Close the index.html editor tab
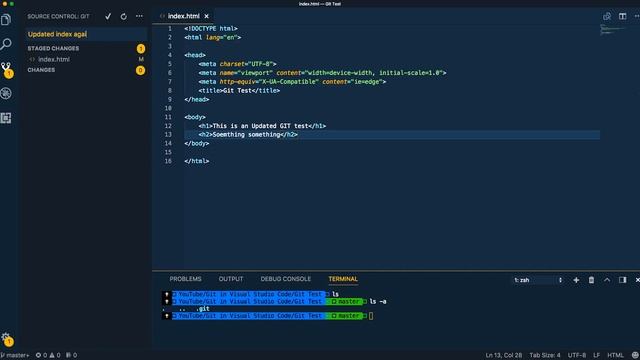The image size is (640, 360). [x=207, y=16]
